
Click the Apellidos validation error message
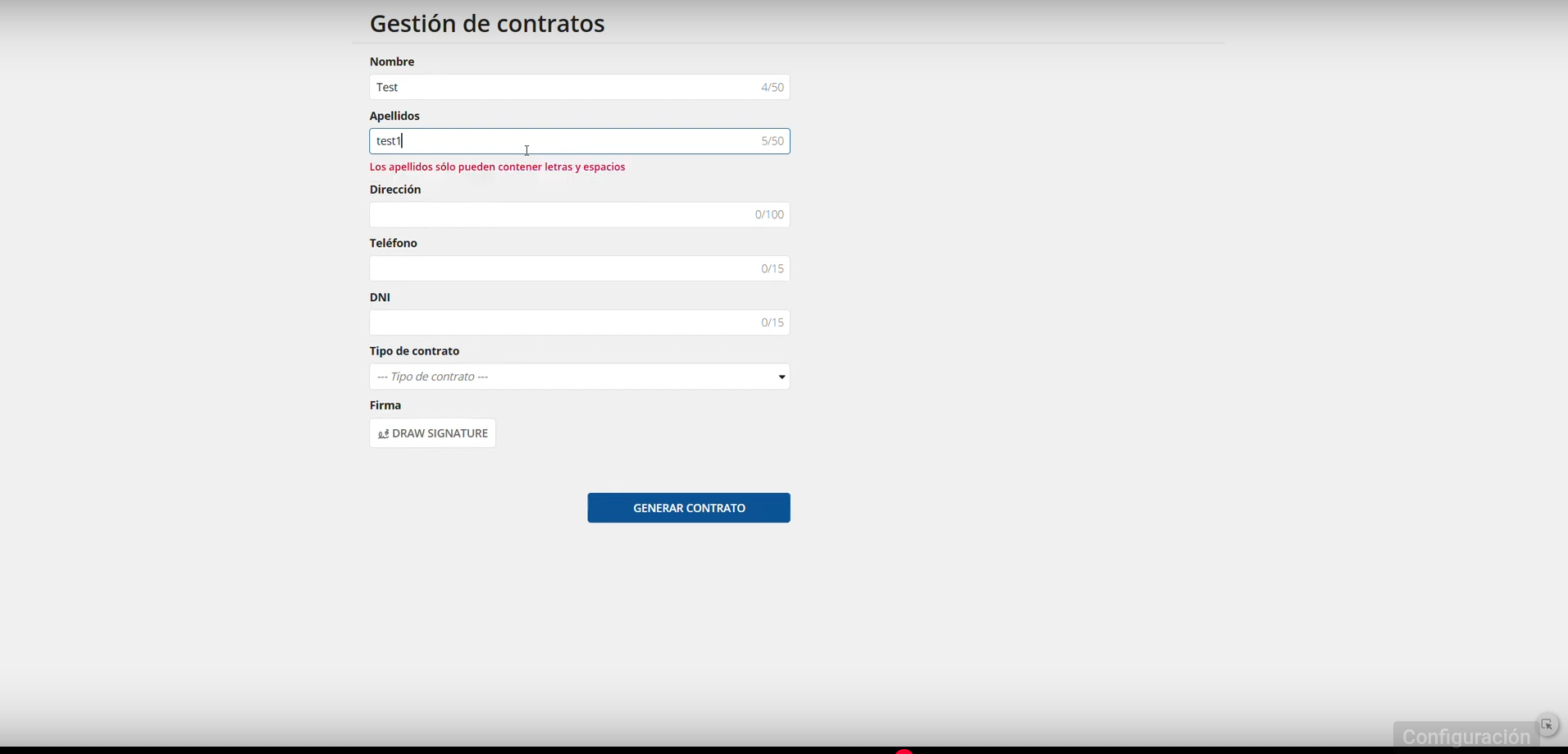click(x=497, y=167)
